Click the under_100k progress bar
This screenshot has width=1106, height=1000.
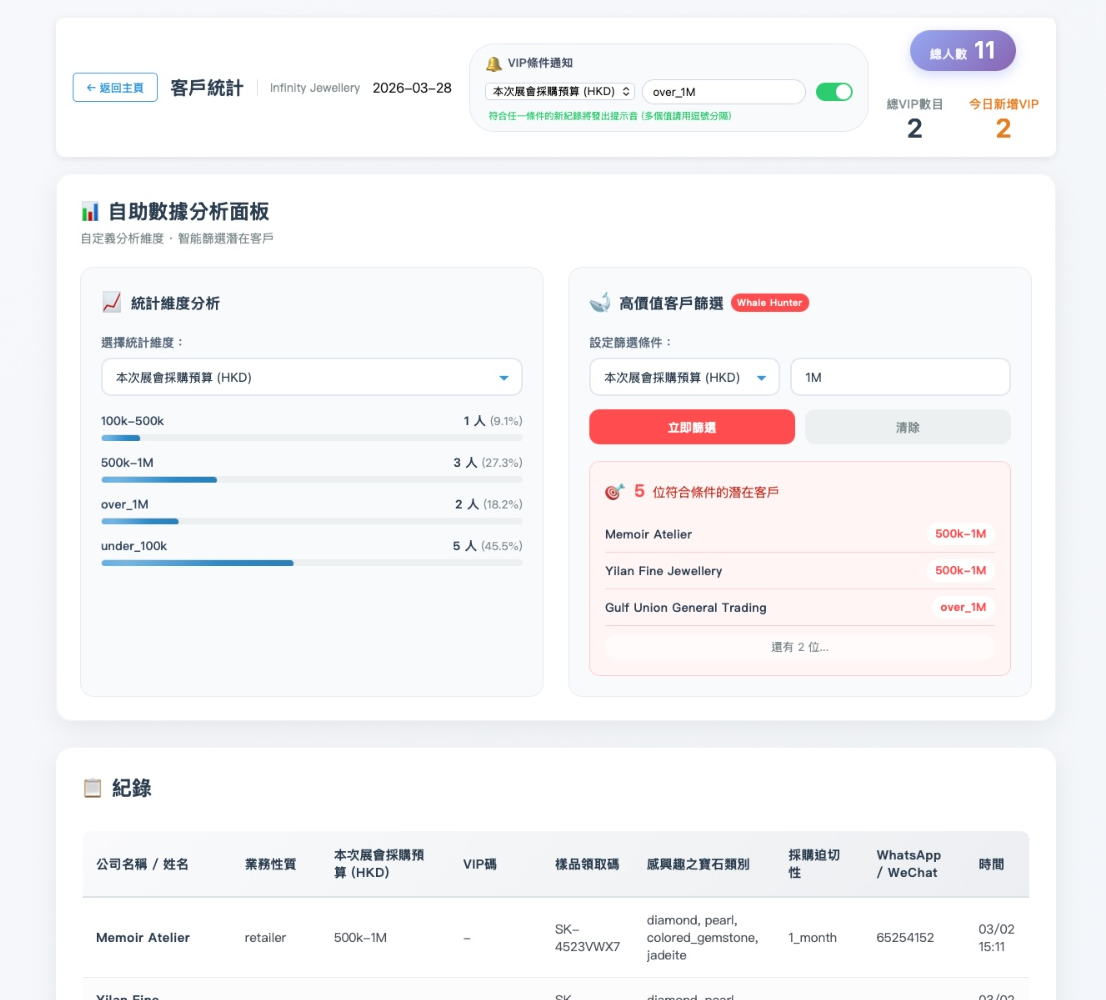coord(312,563)
